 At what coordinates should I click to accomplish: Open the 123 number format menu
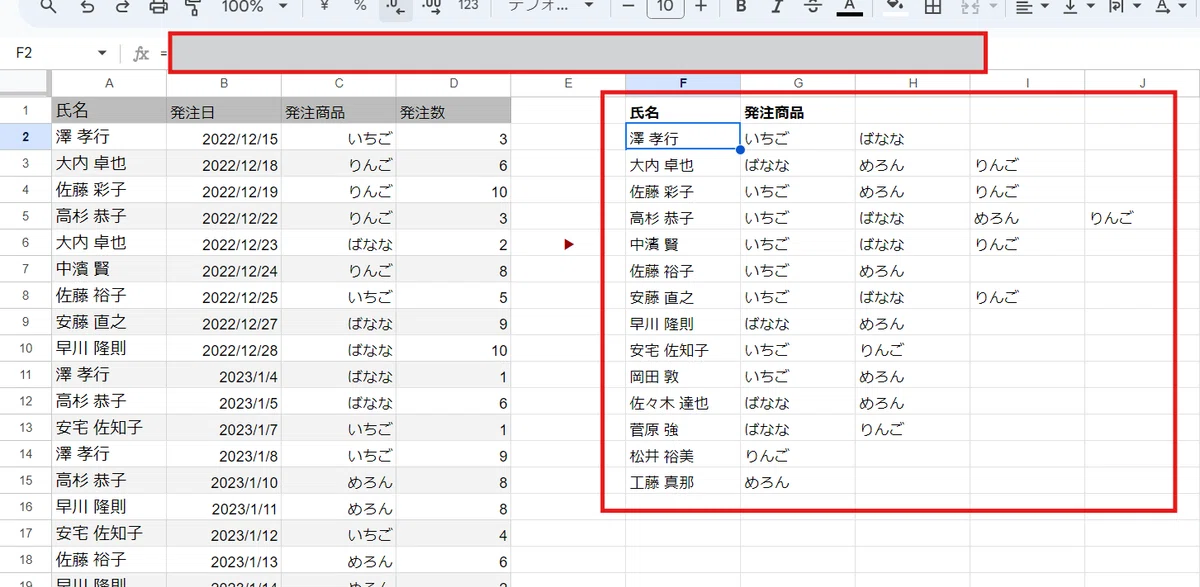pos(467,6)
